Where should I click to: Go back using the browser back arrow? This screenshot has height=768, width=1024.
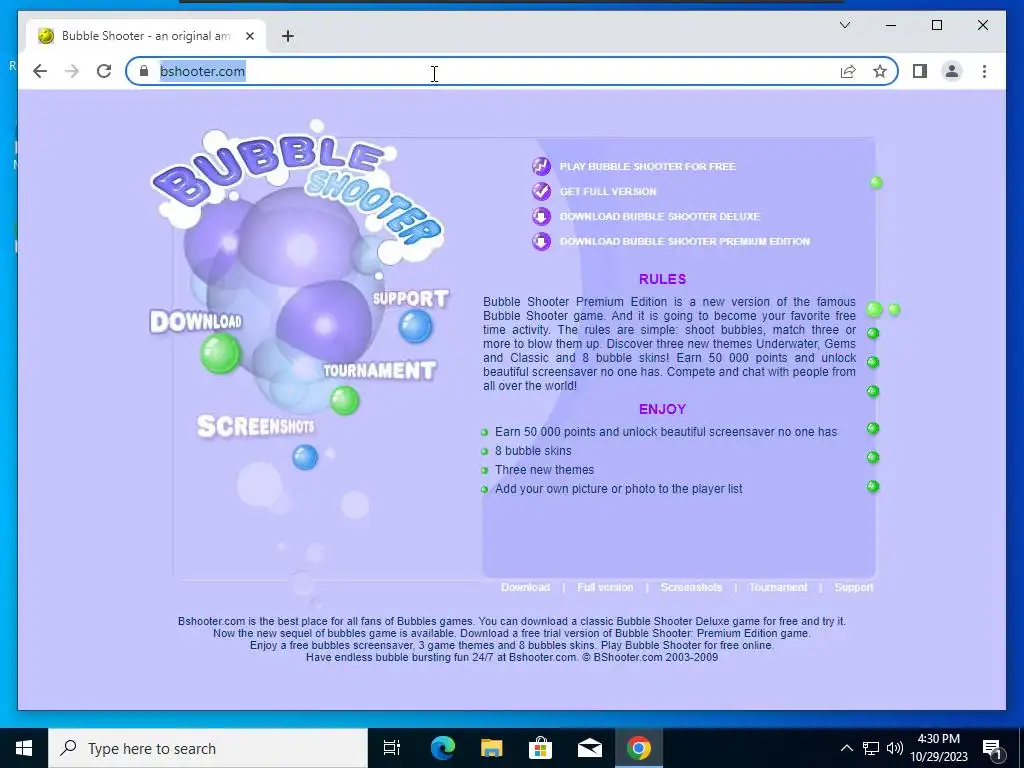[x=40, y=71]
